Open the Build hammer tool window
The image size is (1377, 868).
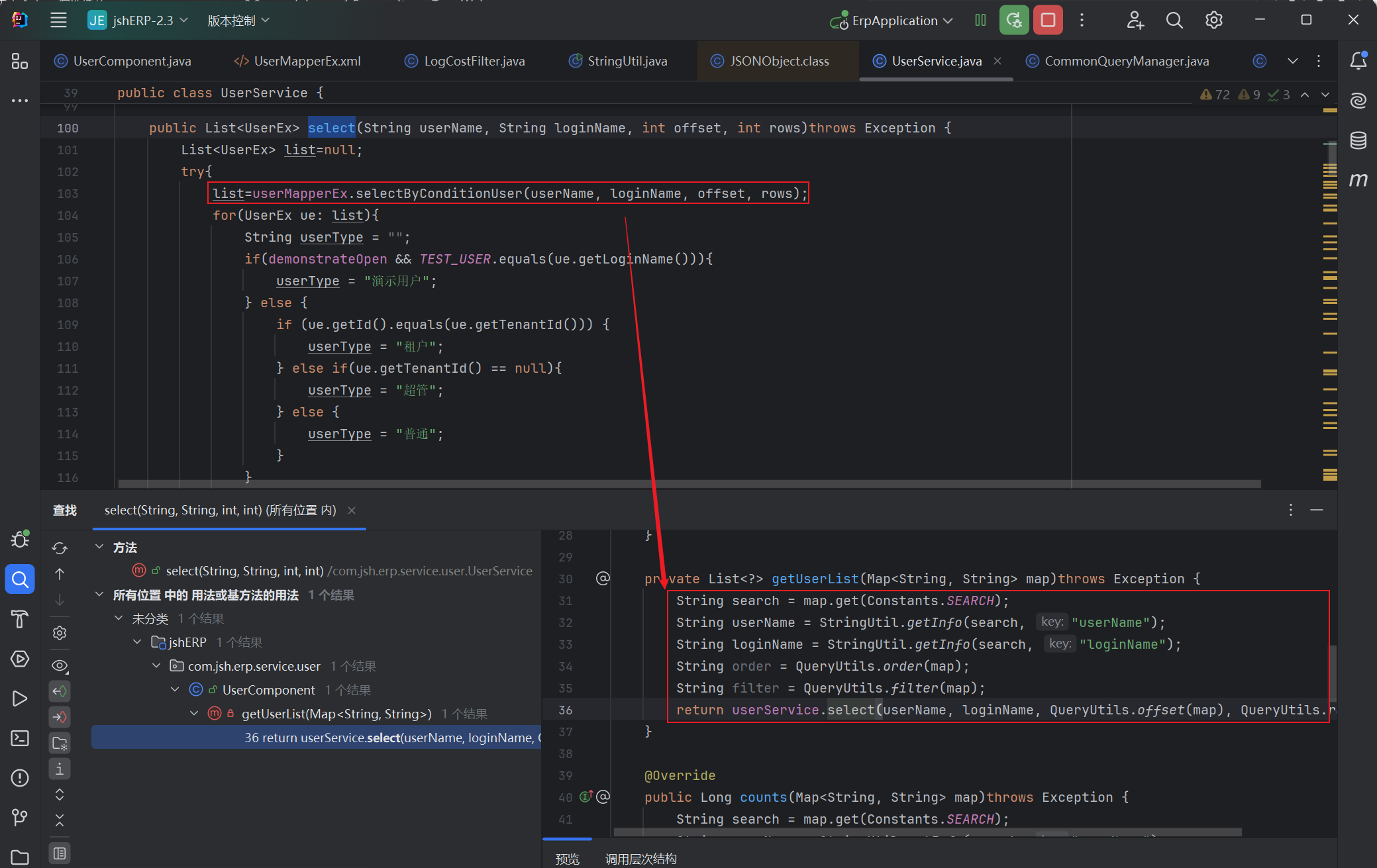click(x=20, y=619)
